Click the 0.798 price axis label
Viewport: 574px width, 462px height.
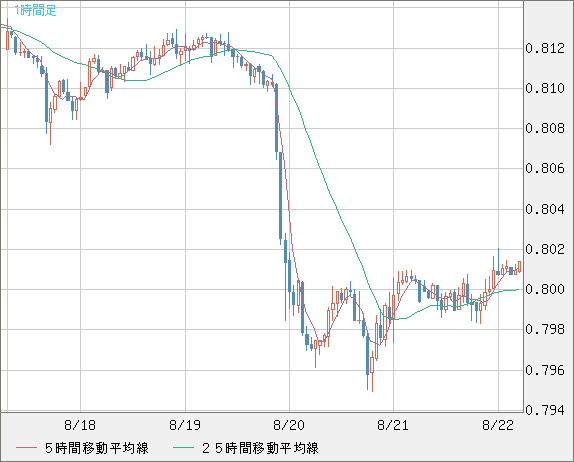click(545, 329)
